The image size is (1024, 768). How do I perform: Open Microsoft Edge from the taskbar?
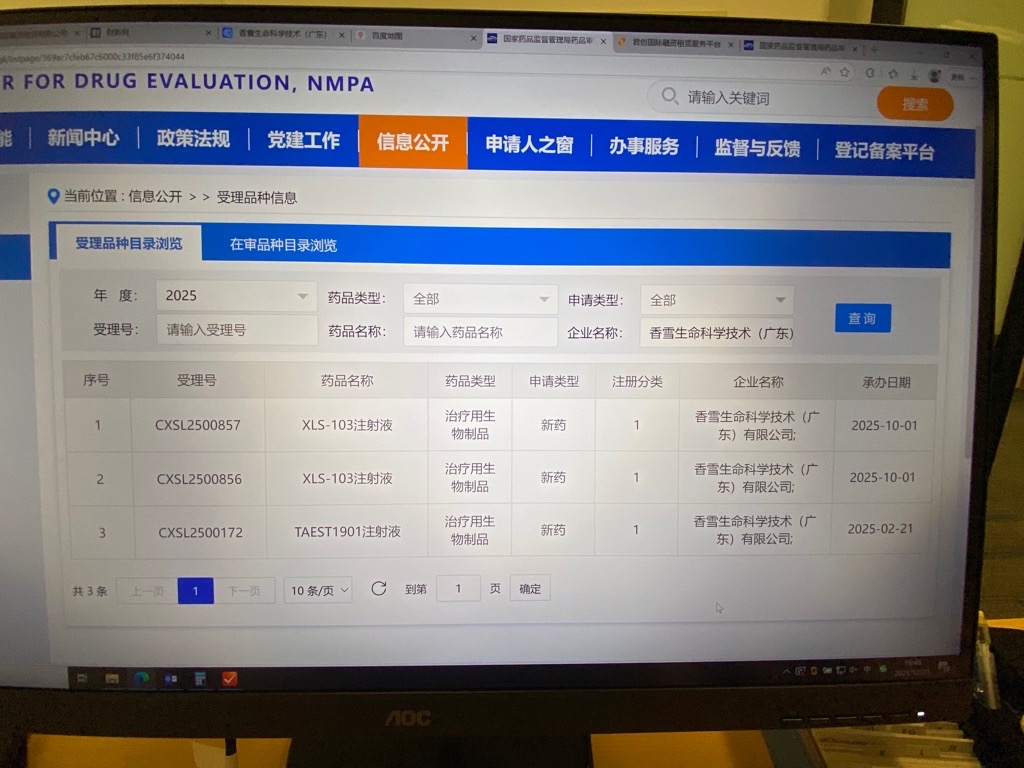(141, 679)
